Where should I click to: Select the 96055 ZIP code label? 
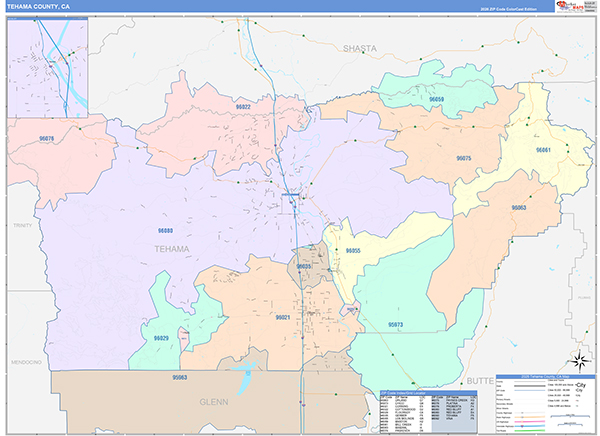pyautogui.click(x=352, y=250)
